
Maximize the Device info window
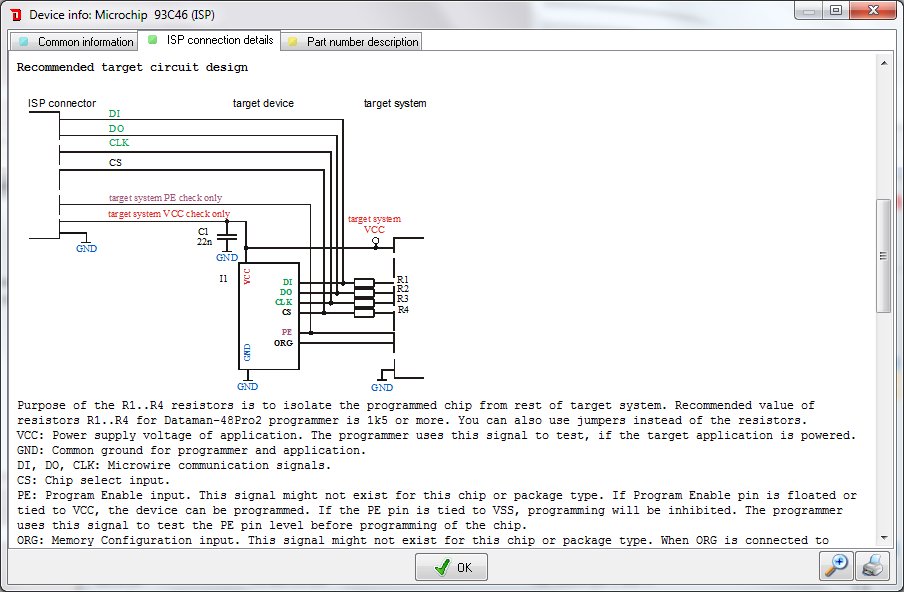point(834,11)
